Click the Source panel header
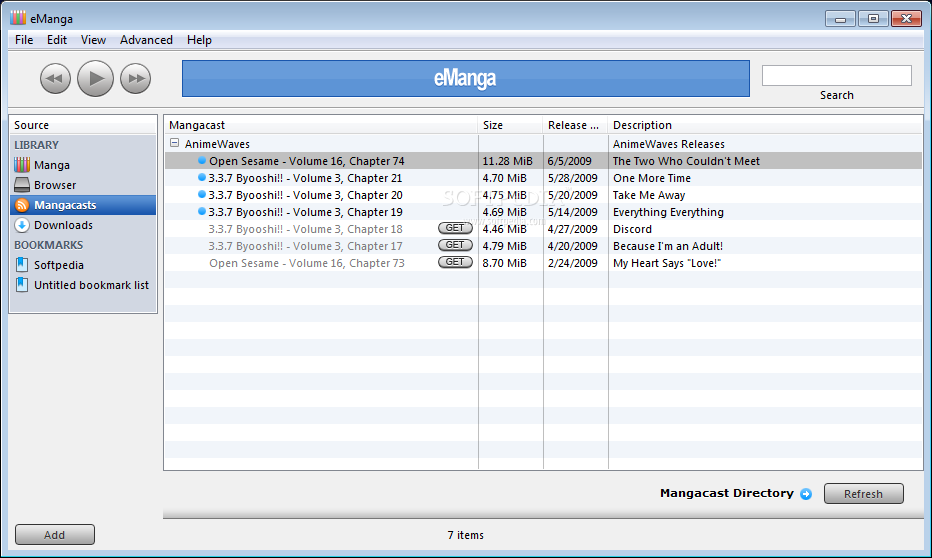932x558 pixels. coord(83,125)
